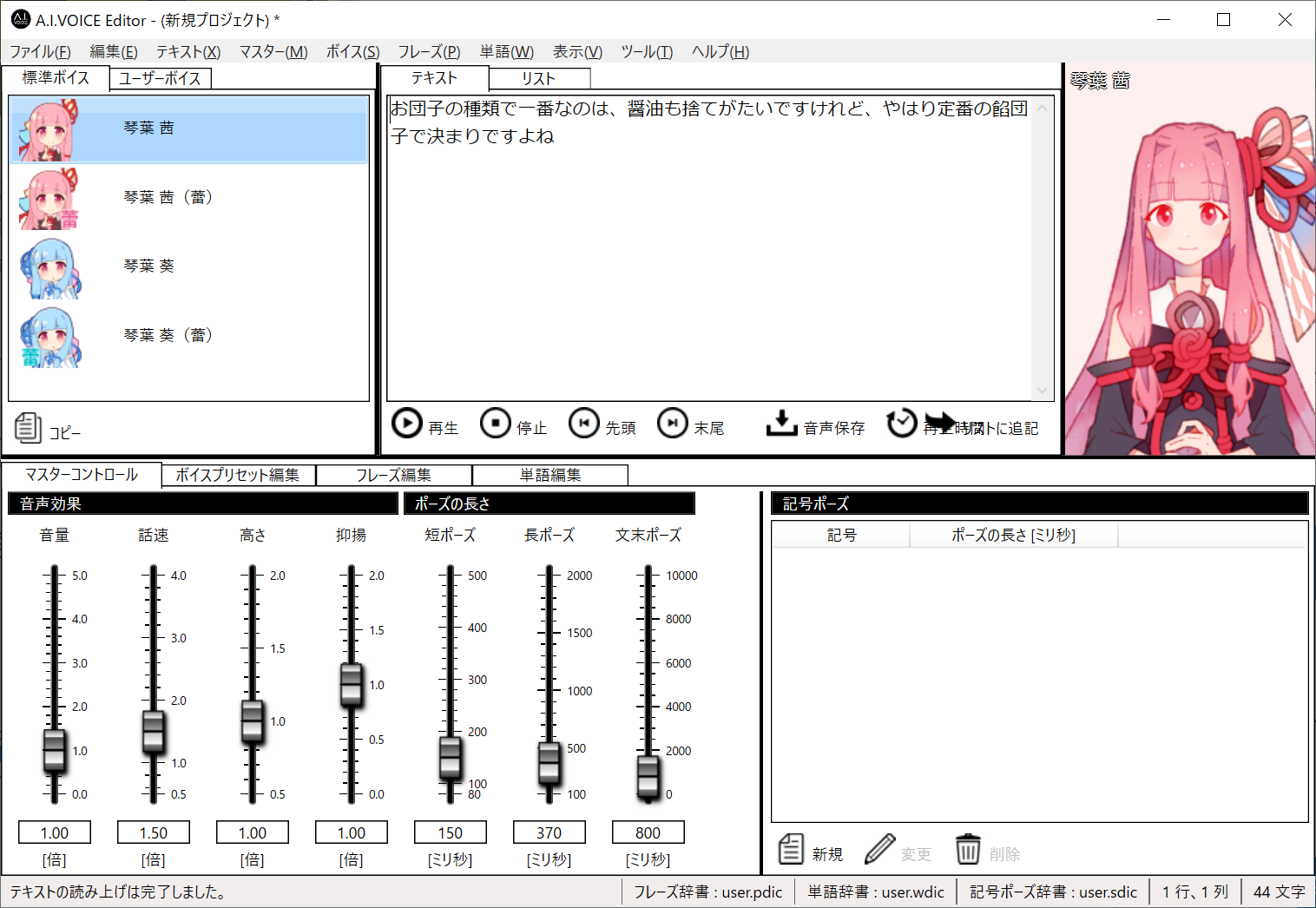The width and height of the screenshot is (1316, 908).
Task: Select the 琴葉 茜 voice avatar
Action: (x=49, y=130)
